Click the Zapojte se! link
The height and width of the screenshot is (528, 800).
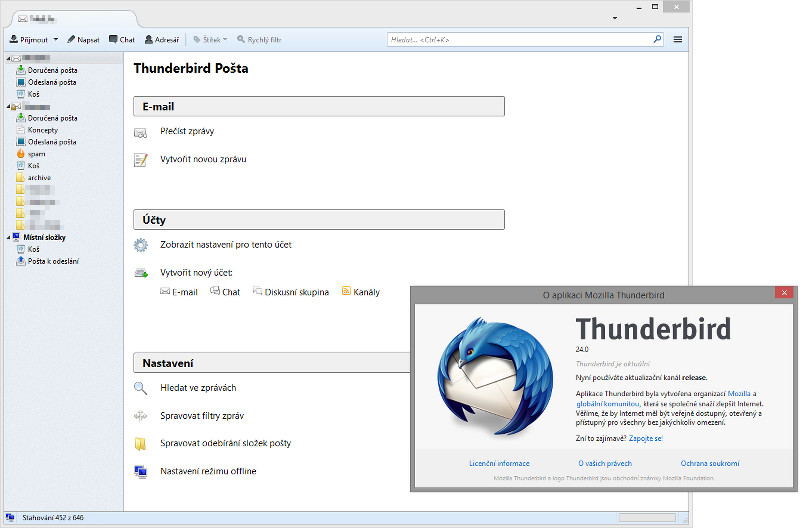click(645, 438)
